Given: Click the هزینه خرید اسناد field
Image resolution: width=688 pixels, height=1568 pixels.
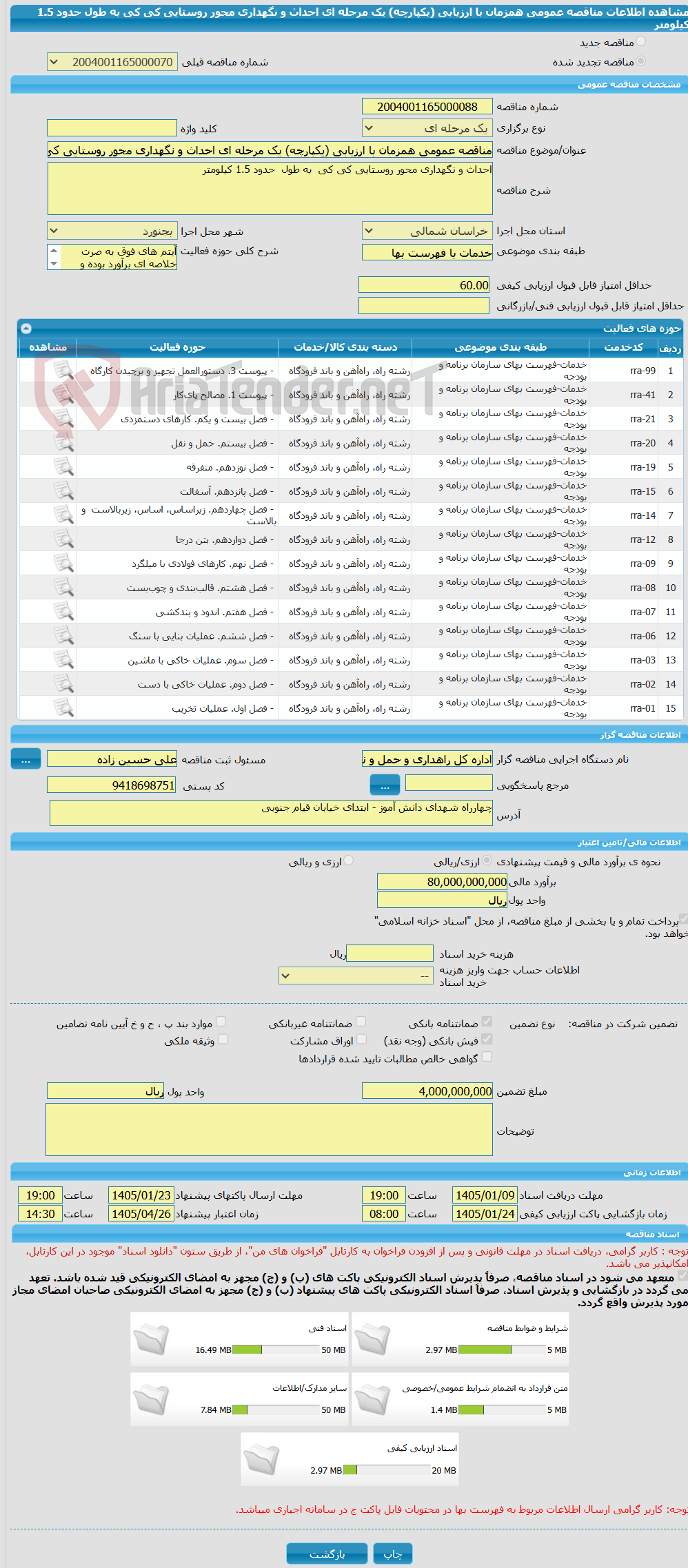Looking at the screenshot, I should coord(389,953).
